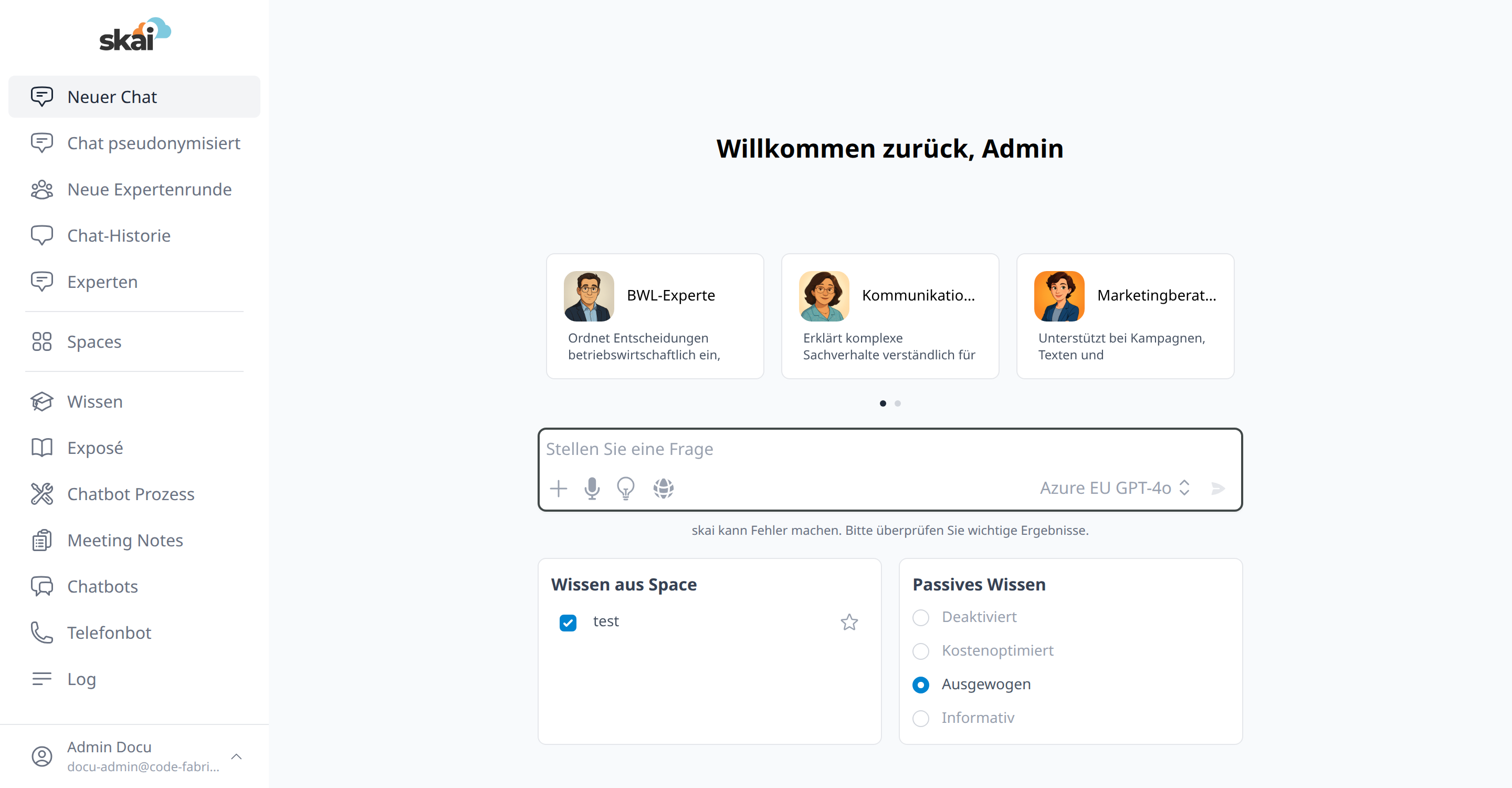Select the Ausgewogen radio option
The width and height of the screenshot is (1512, 788).
click(920, 685)
